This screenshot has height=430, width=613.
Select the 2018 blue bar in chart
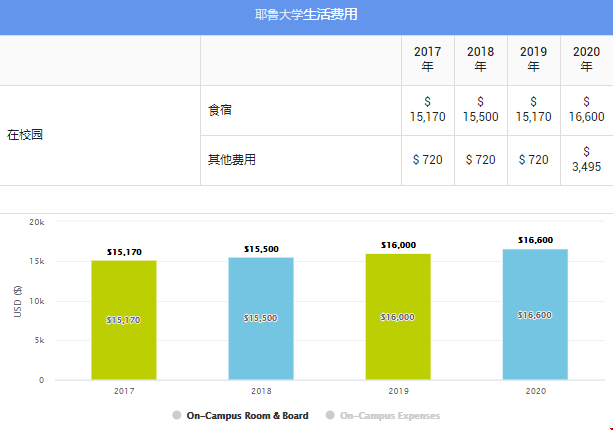(x=261, y=319)
